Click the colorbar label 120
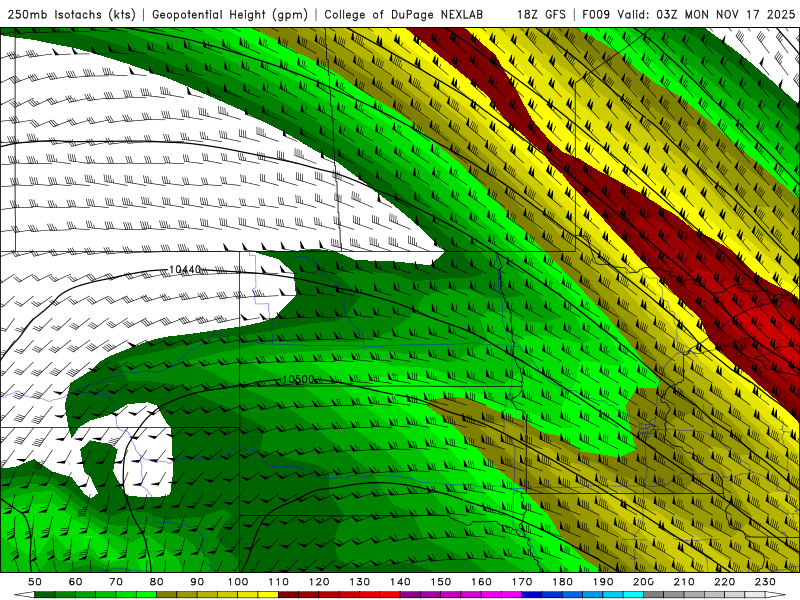 click(x=319, y=582)
